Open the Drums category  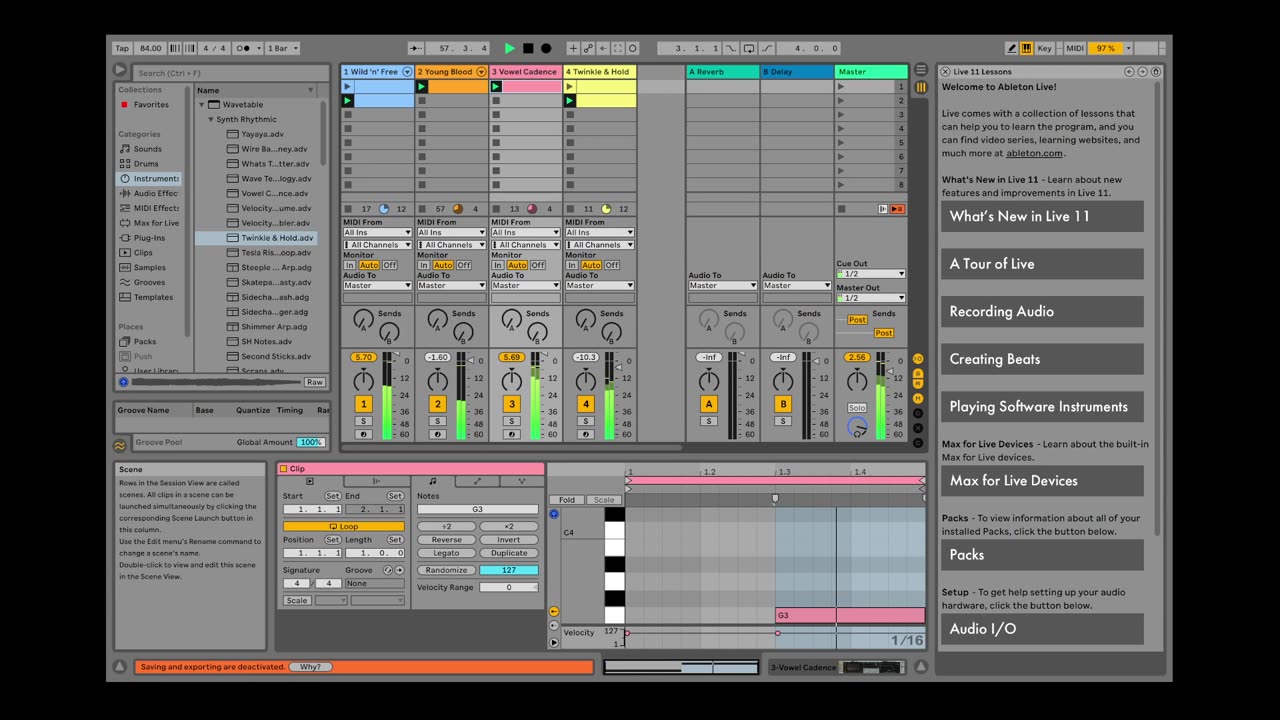pyautogui.click(x=146, y=164)
